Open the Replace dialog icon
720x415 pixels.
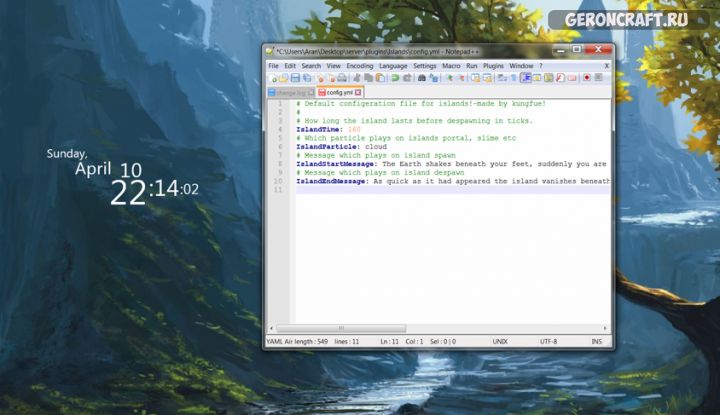coord(433,78)
